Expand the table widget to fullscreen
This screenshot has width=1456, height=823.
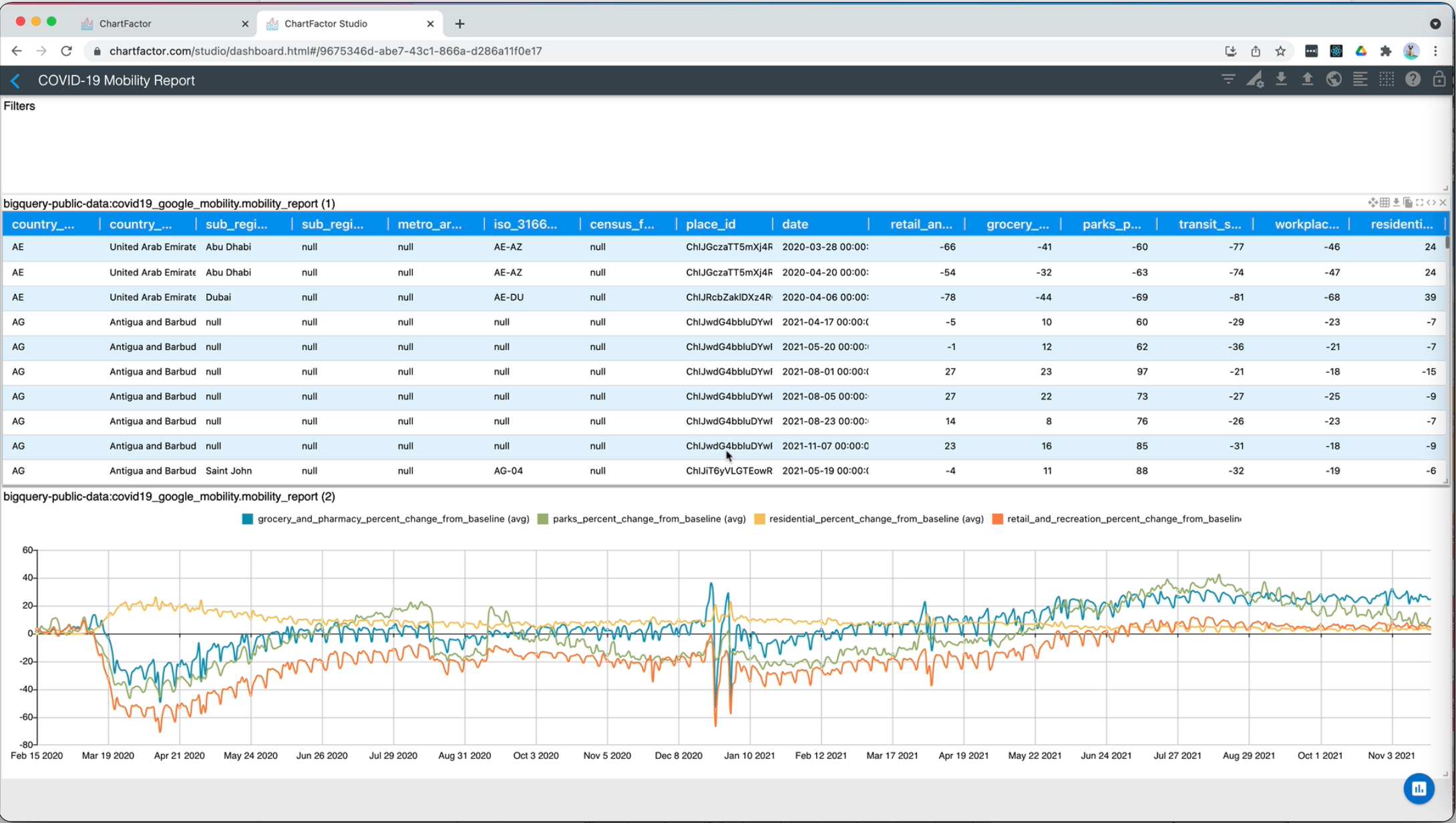click(1420, 202)
